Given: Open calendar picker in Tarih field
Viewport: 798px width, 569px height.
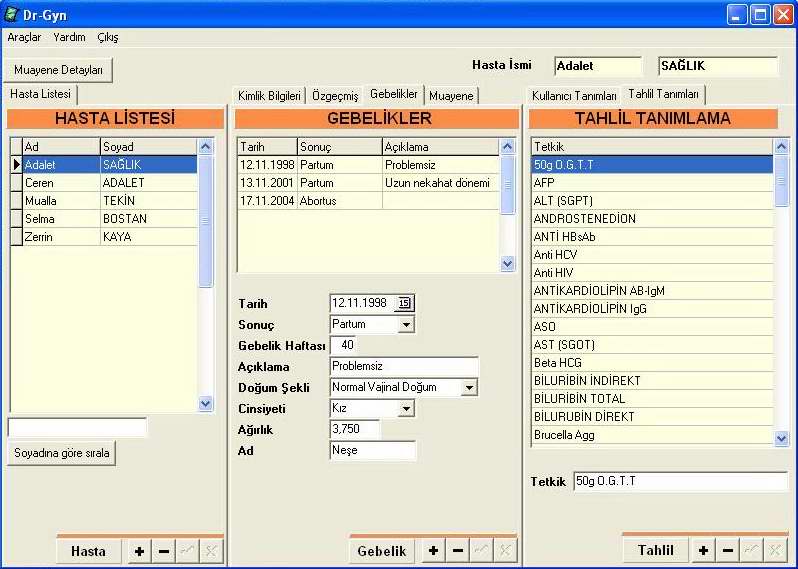Looking at the screenshot, I should [404, 303].
